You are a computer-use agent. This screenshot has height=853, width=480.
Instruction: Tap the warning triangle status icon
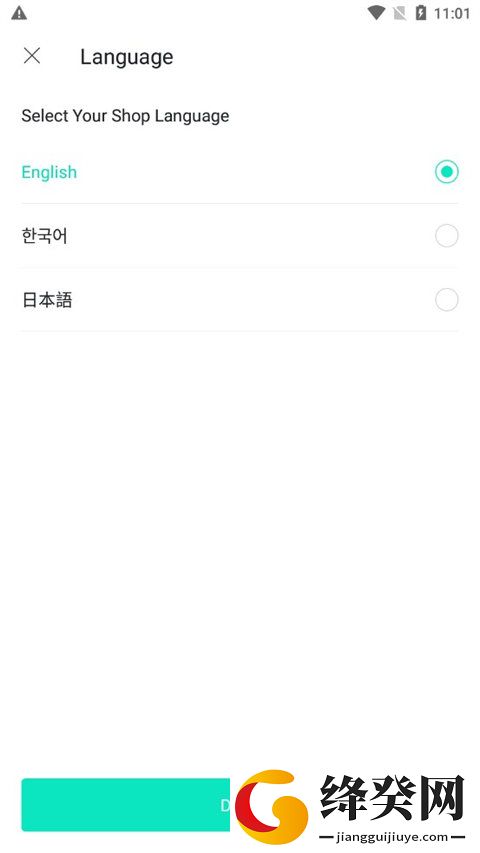(19, 13)
